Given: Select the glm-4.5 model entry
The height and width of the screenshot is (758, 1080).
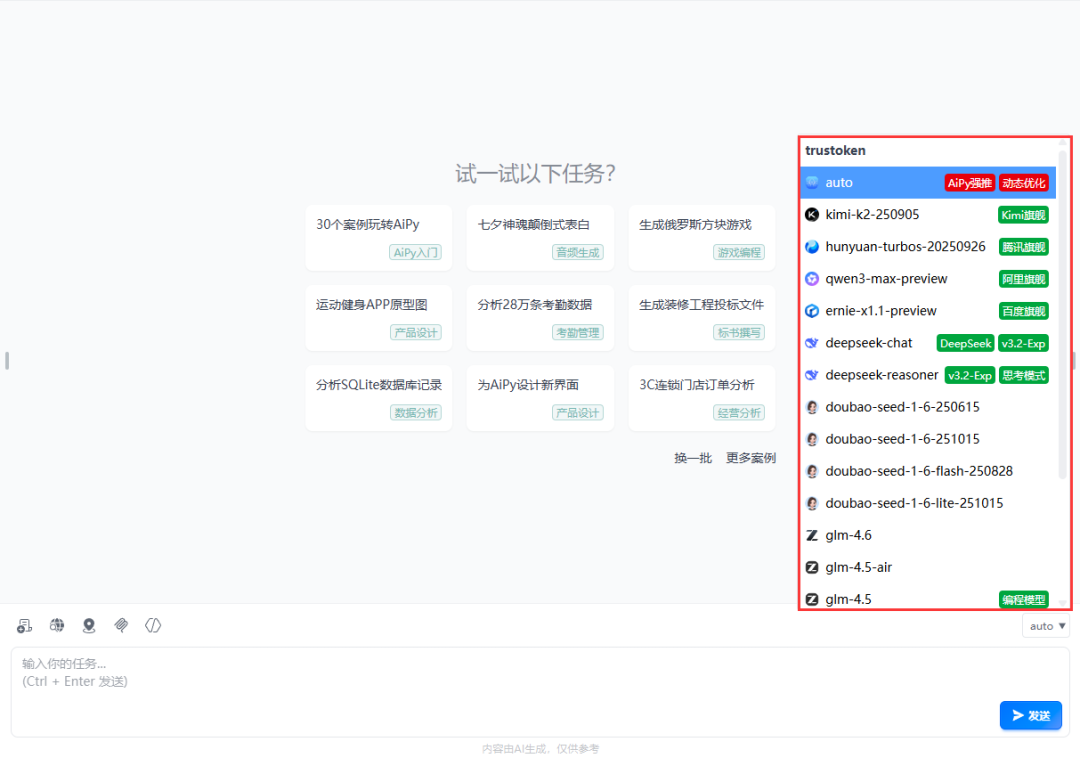Looking at the screenshot, I should click(928, 599).
